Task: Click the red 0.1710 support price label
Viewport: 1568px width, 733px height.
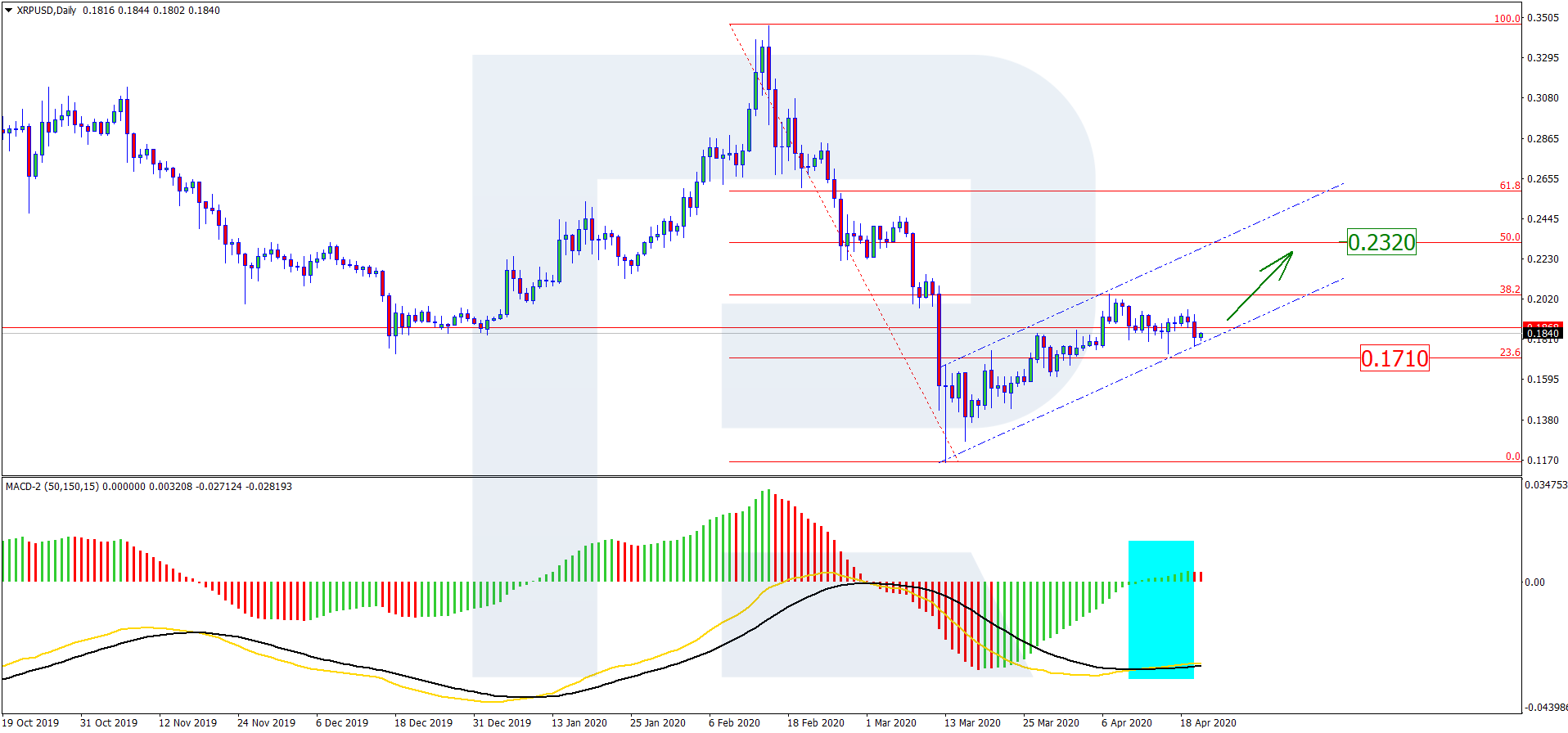Action: (x=1395, y=358)
